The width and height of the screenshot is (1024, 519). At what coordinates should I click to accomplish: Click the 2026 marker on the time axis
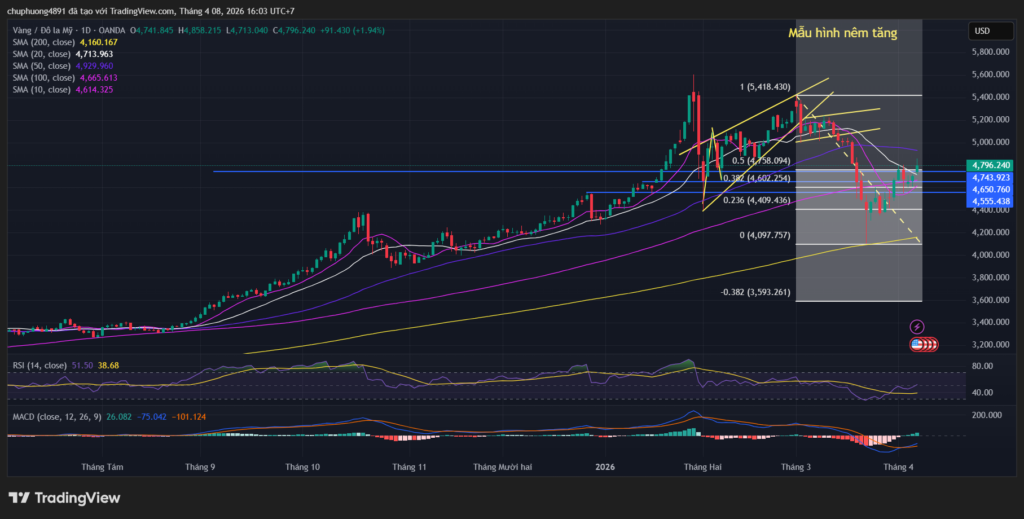[x=604, y=467]
